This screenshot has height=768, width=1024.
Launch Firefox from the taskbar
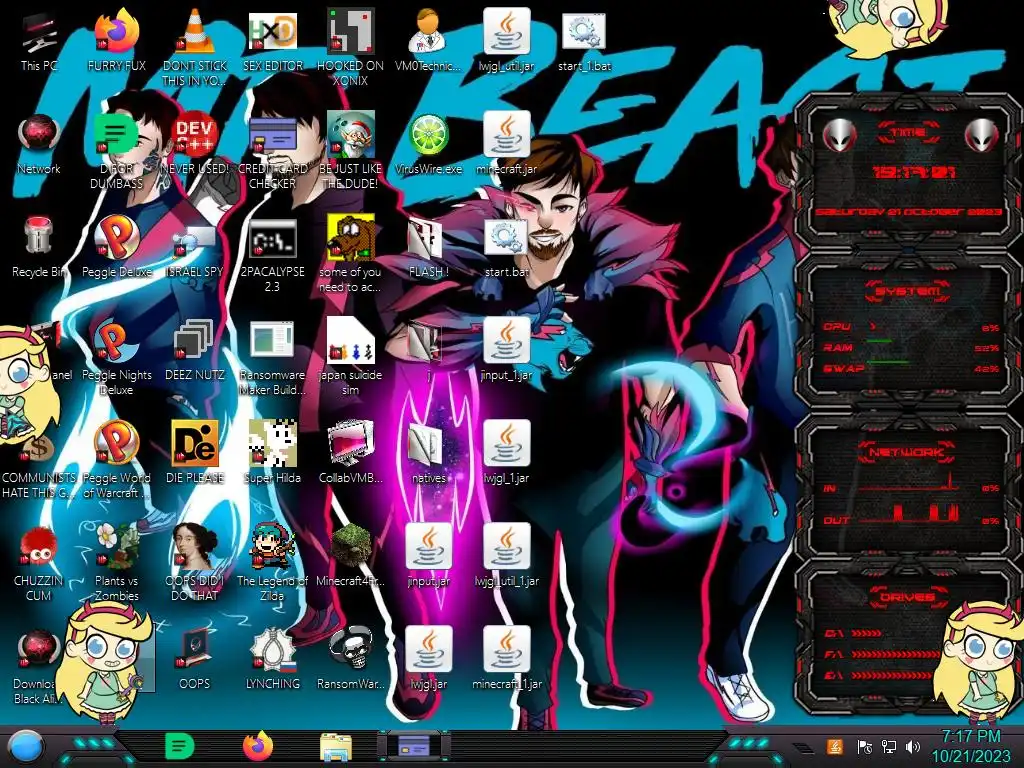258,746
